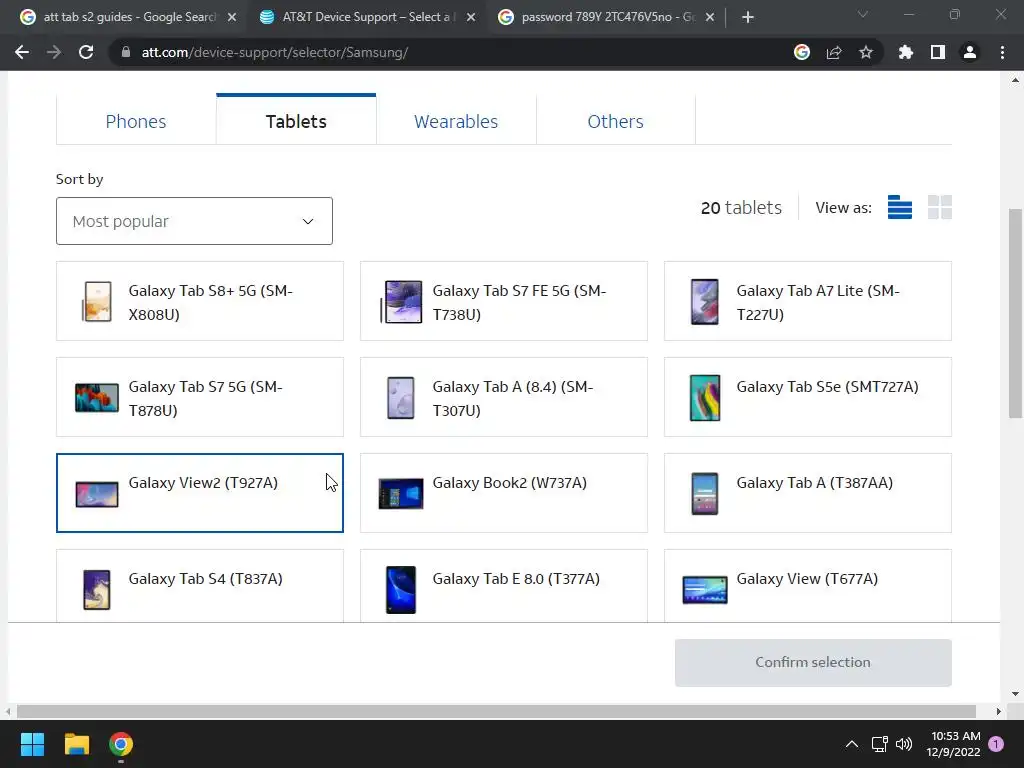Screen dimensions: 1024x768
Task: Click the 20 tablets count text
Action: [x=741, y=208]
